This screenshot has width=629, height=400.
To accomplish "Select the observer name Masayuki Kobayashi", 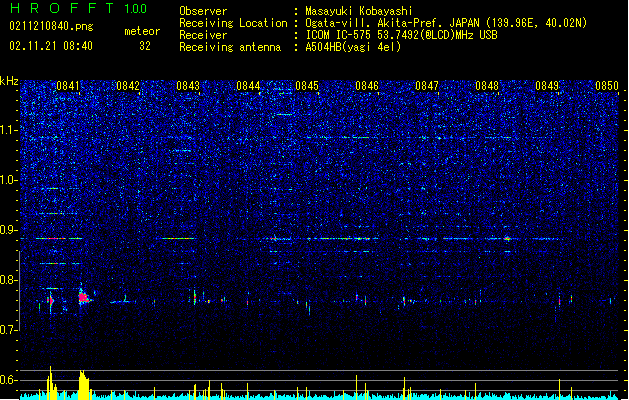I will [x=359, y=11].
